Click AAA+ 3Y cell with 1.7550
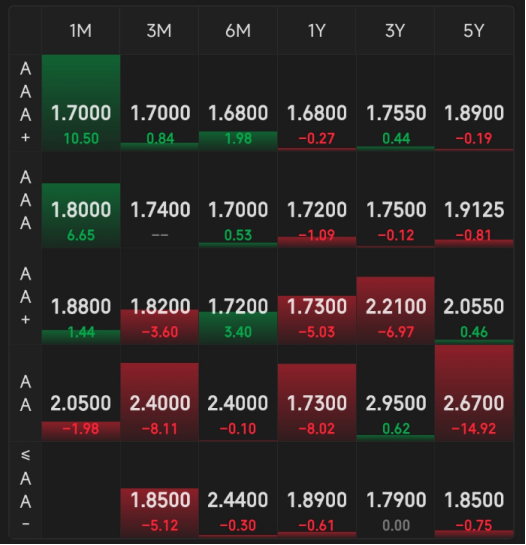526x545 pixels. 395,103
